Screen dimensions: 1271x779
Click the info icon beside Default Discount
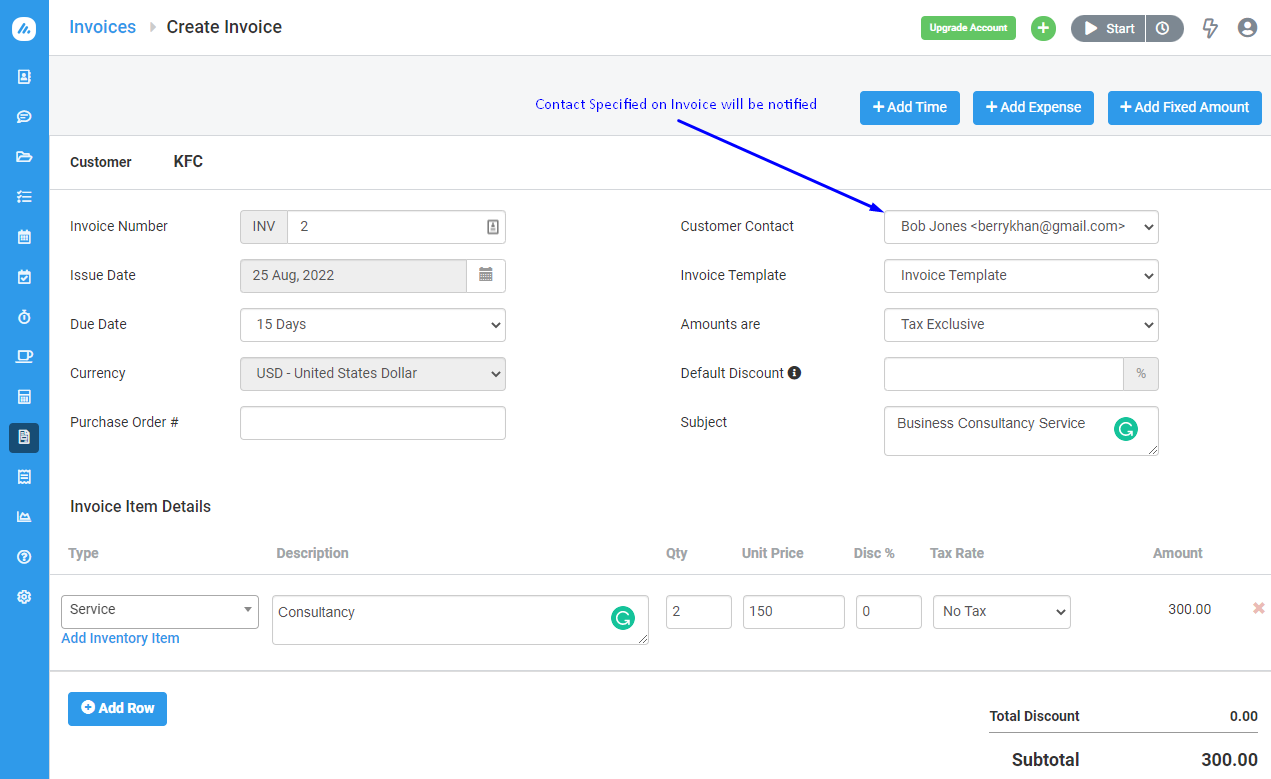[x=795, y=373]
